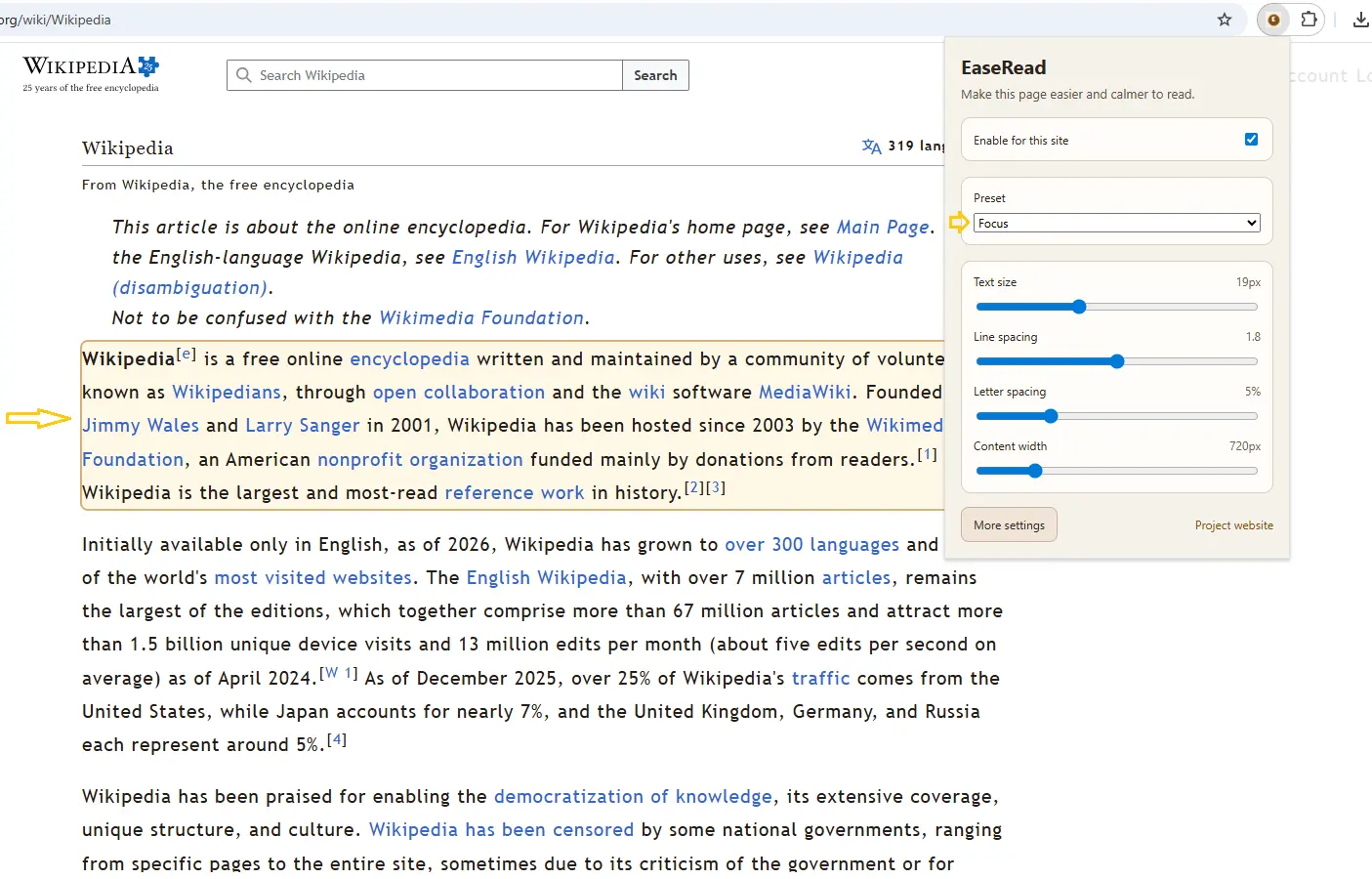Open More settings in EaseRead
This screenshot has height=879, width=1372.
pyautogui.click(x=1009, y=524)
